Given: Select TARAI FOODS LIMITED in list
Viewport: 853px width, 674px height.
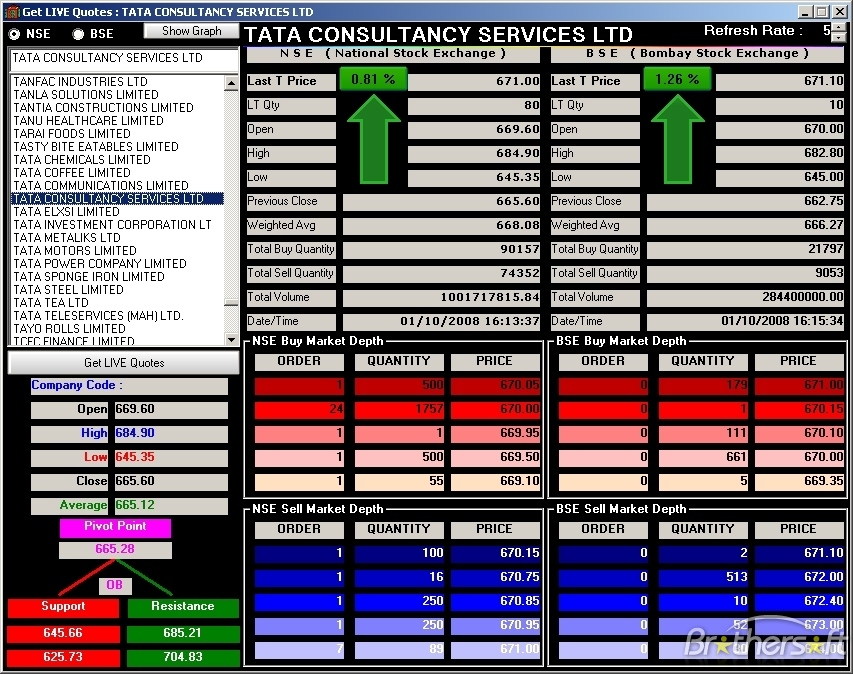Looking at the screenshot, I should 118,134.
